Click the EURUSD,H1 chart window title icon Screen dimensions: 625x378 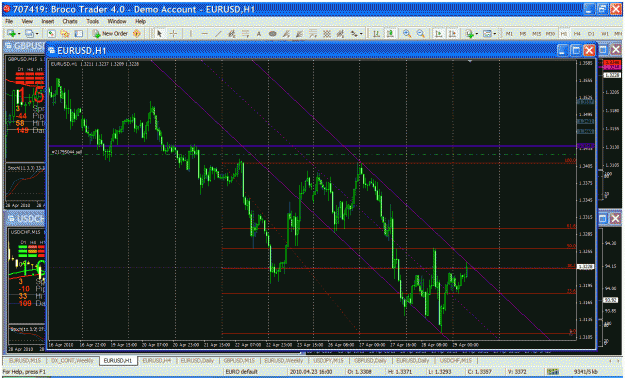tap(51, 50)
